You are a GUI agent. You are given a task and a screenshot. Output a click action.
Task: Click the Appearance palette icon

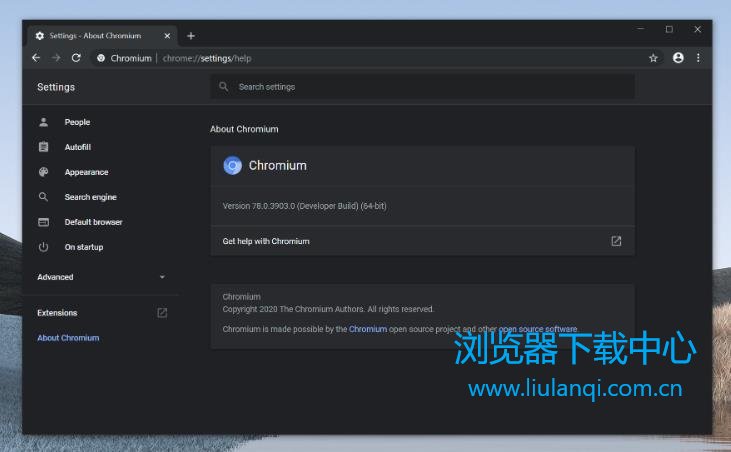pos(43,172)
